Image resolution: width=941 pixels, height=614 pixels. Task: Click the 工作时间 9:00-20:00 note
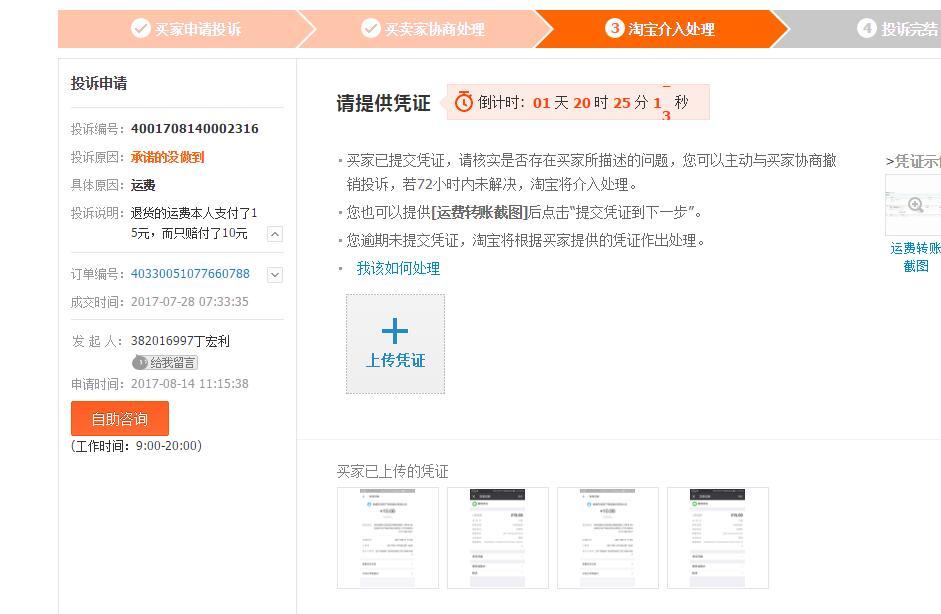(x=136, y=446)
